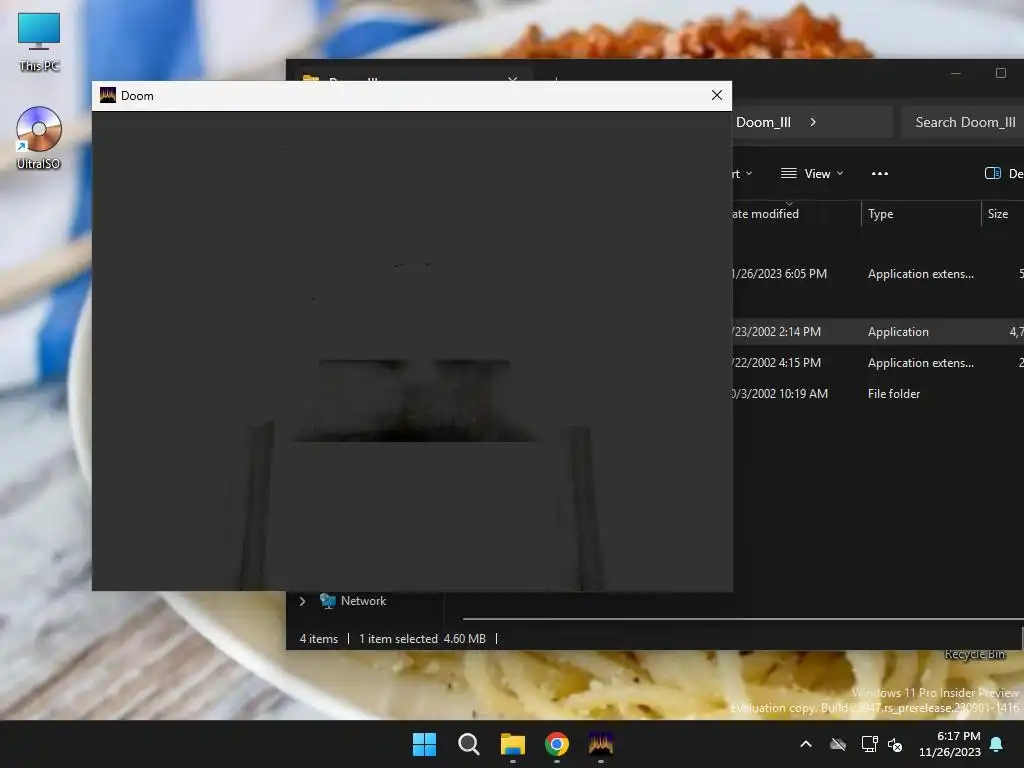This screenshot has height=768, width=1024.
Task: Open UltraISO desktop shortcut
Action: [39, 138]
